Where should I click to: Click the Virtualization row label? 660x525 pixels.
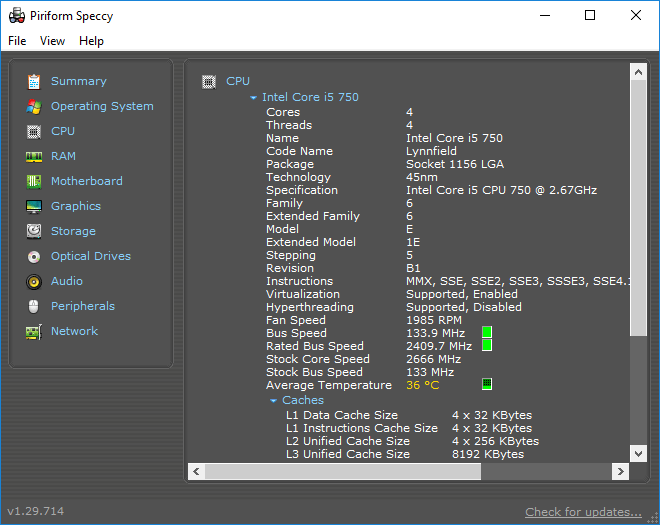303,294
